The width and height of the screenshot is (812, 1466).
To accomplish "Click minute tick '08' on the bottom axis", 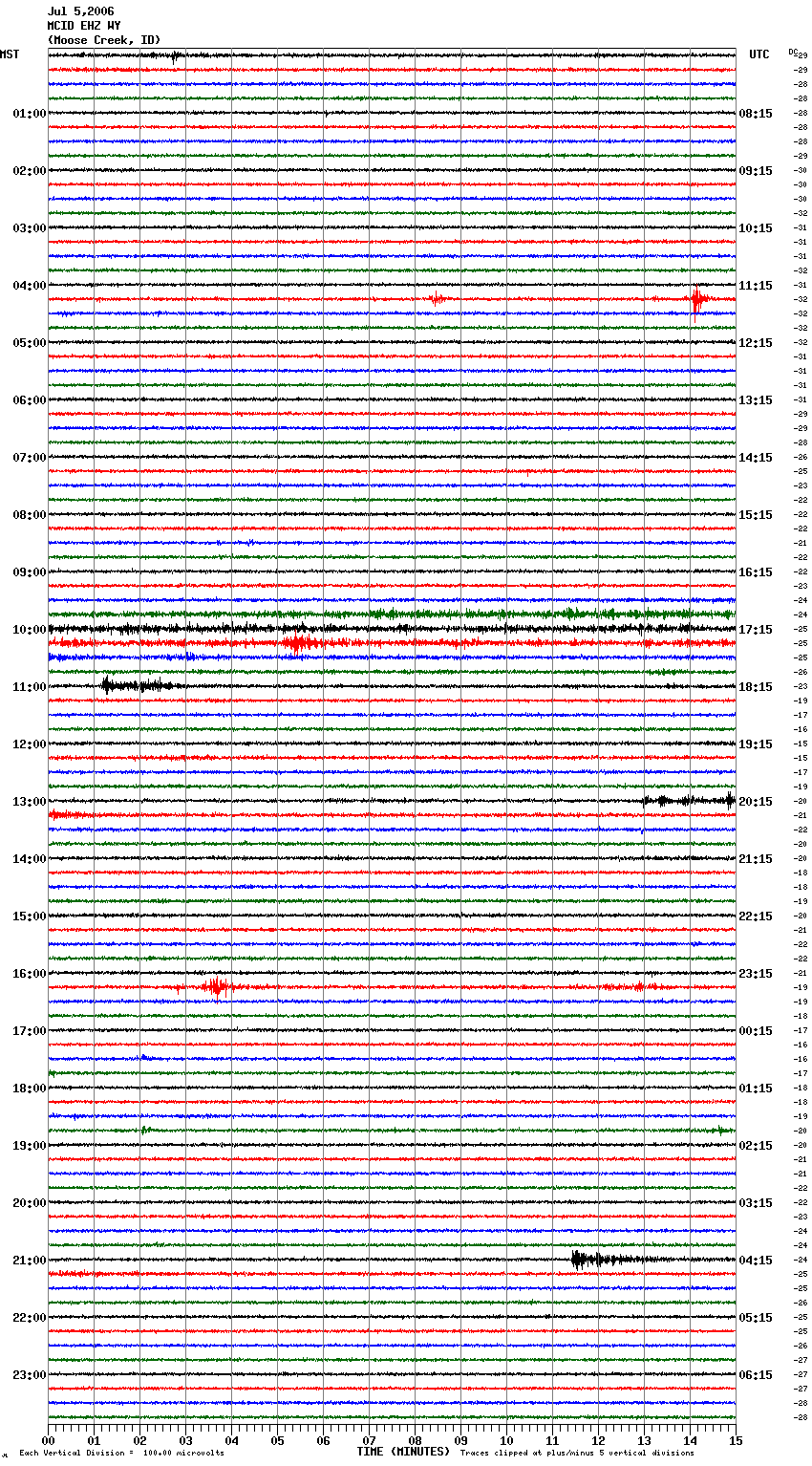I will click(415, 1440).
